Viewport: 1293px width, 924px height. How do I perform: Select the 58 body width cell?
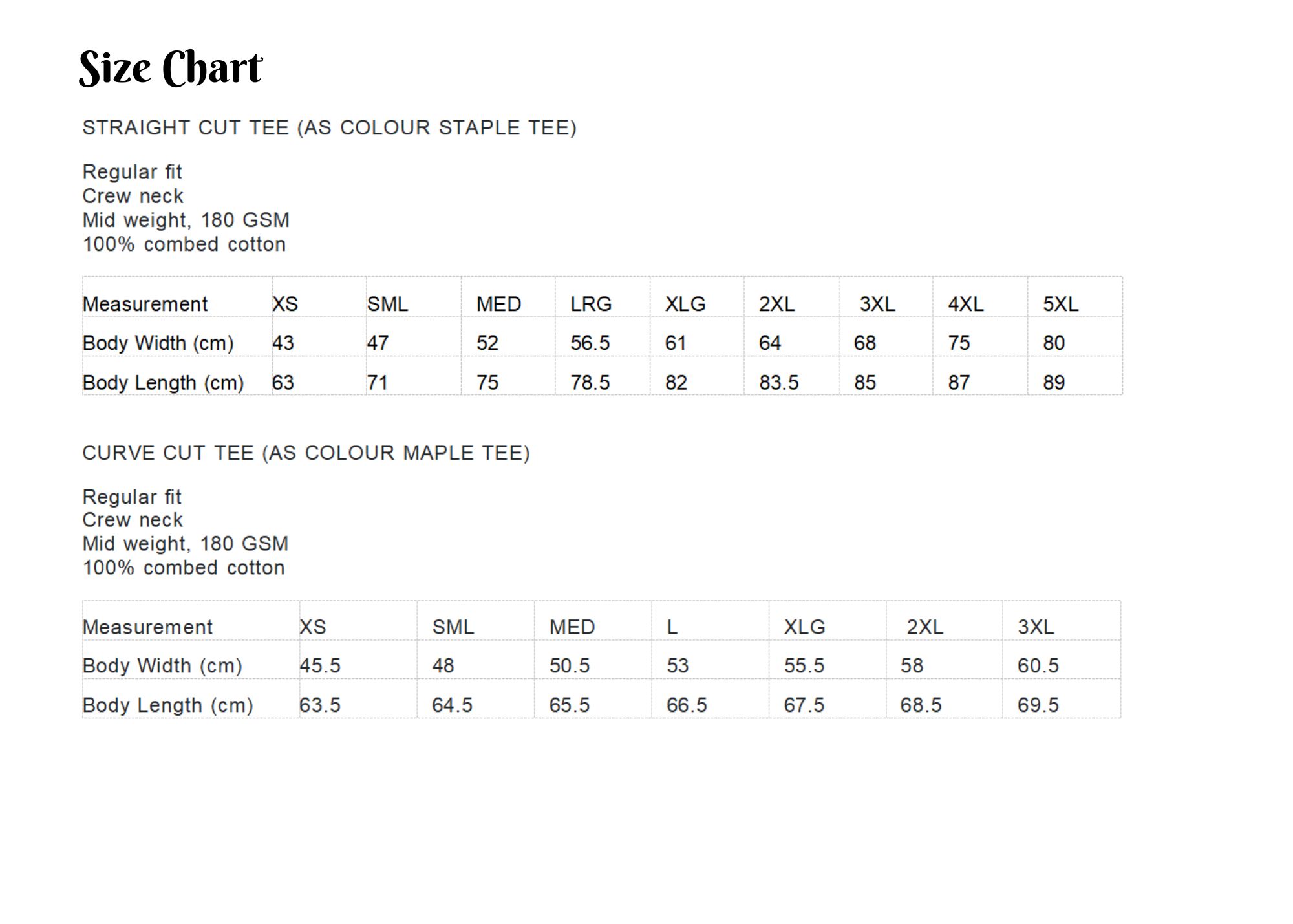click(912, 665)
